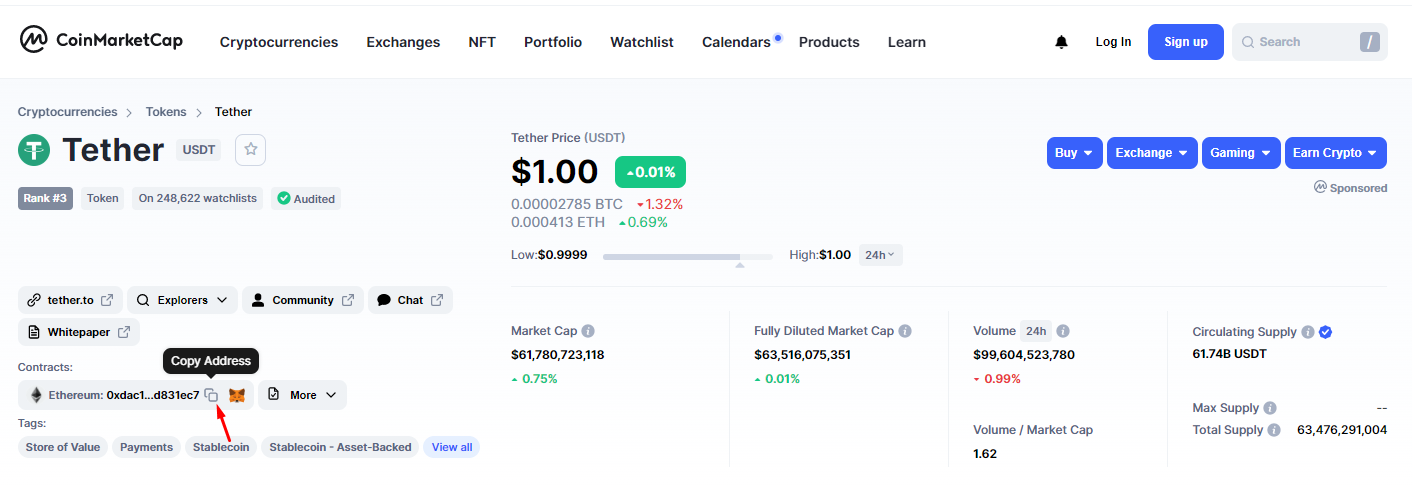Click the On 248,622 watchlists badge
Viewport: 1412px width, 487px height.
(198, 198)
